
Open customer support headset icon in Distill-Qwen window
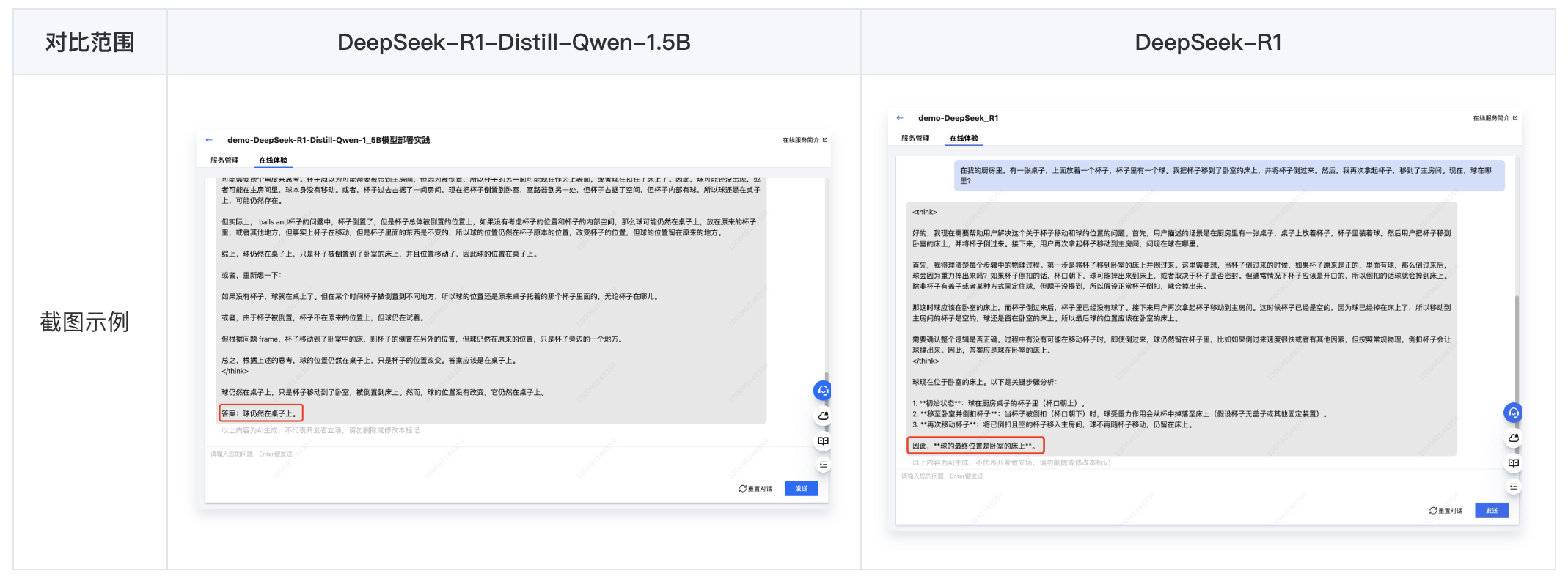tap(823, 391)
